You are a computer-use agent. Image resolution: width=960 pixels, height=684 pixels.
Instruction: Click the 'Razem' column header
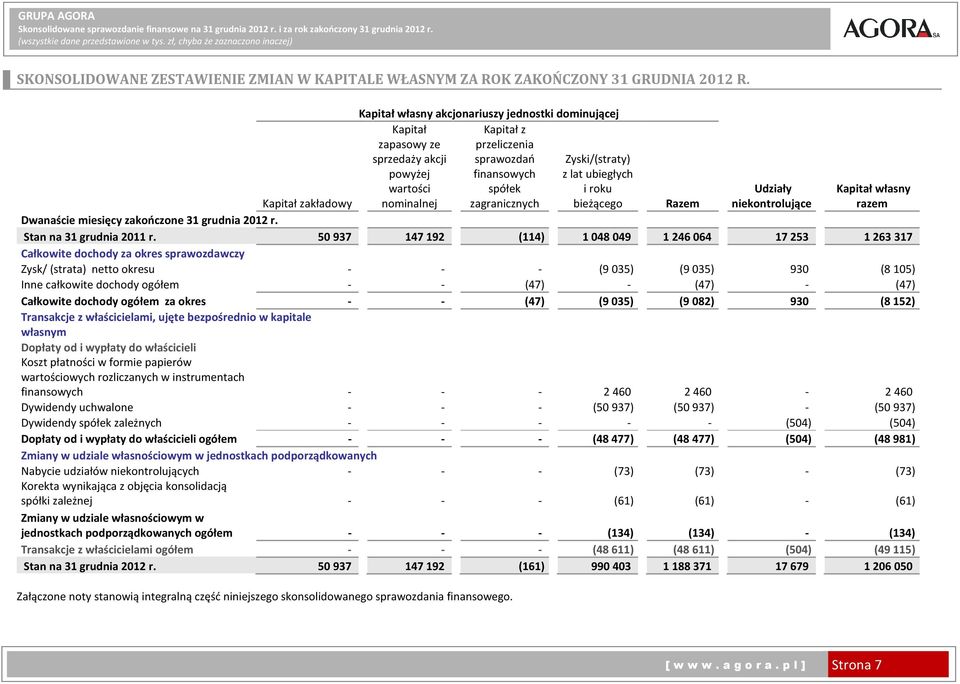682,204
